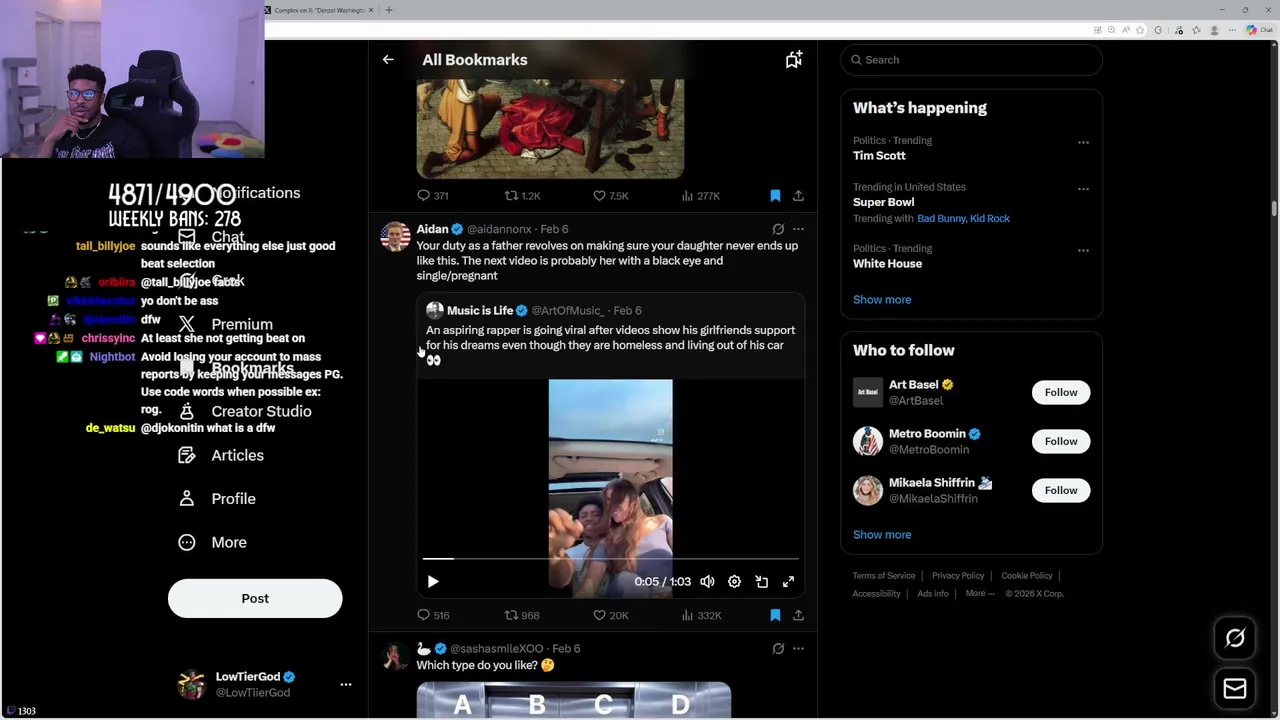Play the quoted rapper video
This screenshot has width=1280, height=720.
(433, 581)
